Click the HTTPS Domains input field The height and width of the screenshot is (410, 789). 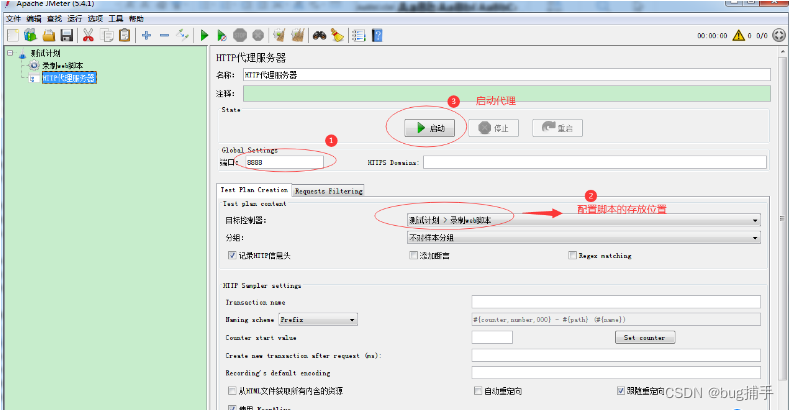595,162
